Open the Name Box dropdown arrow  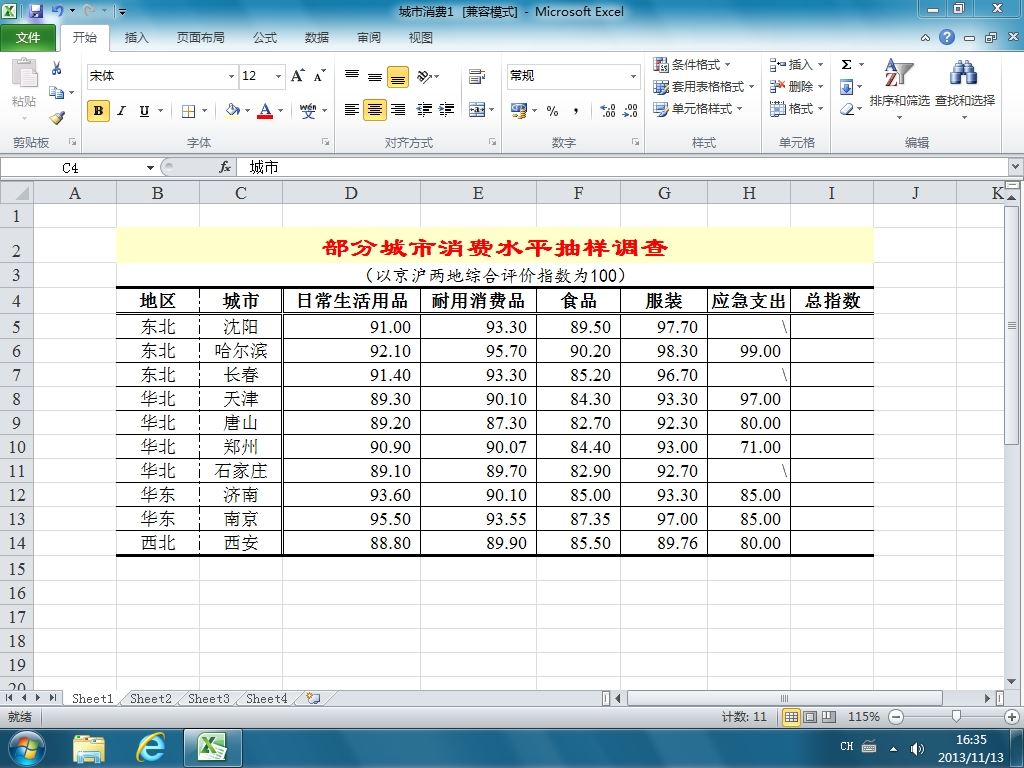point(150,168)
